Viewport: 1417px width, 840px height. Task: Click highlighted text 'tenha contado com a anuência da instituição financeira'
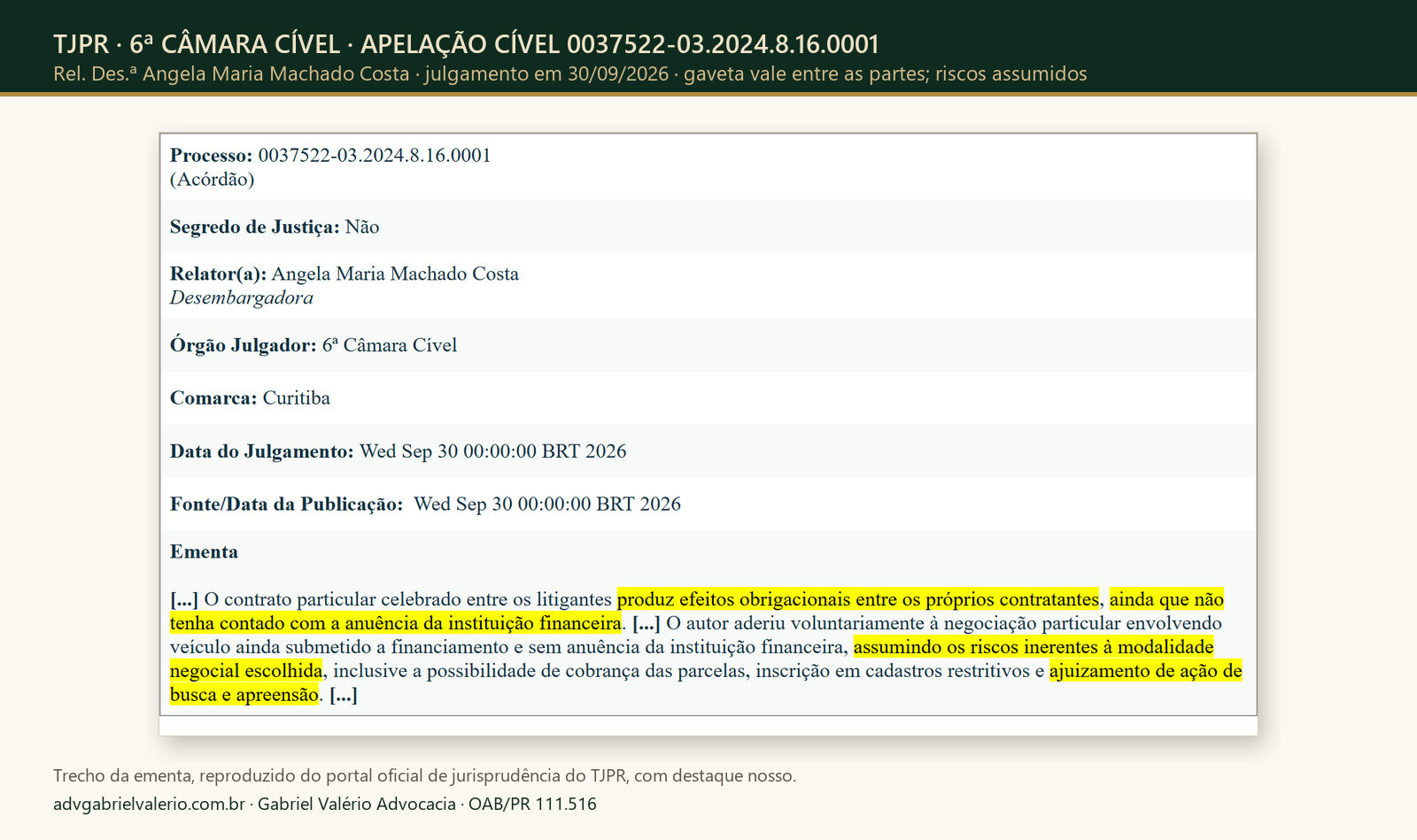click(x=395, y=623)
